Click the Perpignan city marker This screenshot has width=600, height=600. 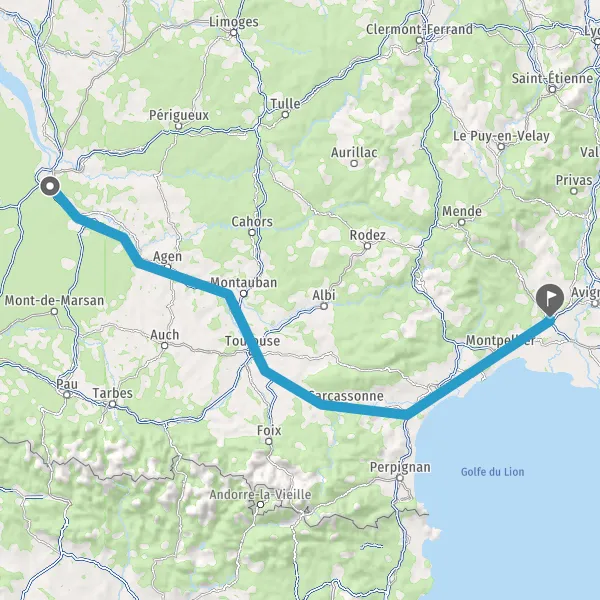pos(400,478)
